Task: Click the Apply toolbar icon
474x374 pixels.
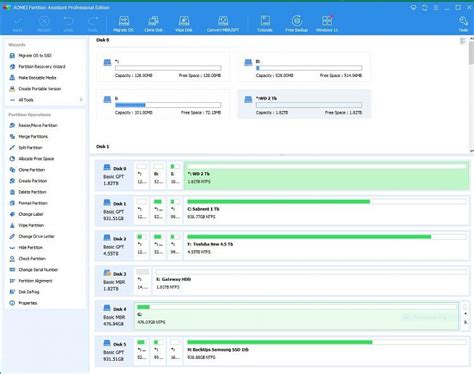Action: coord(17,24)
